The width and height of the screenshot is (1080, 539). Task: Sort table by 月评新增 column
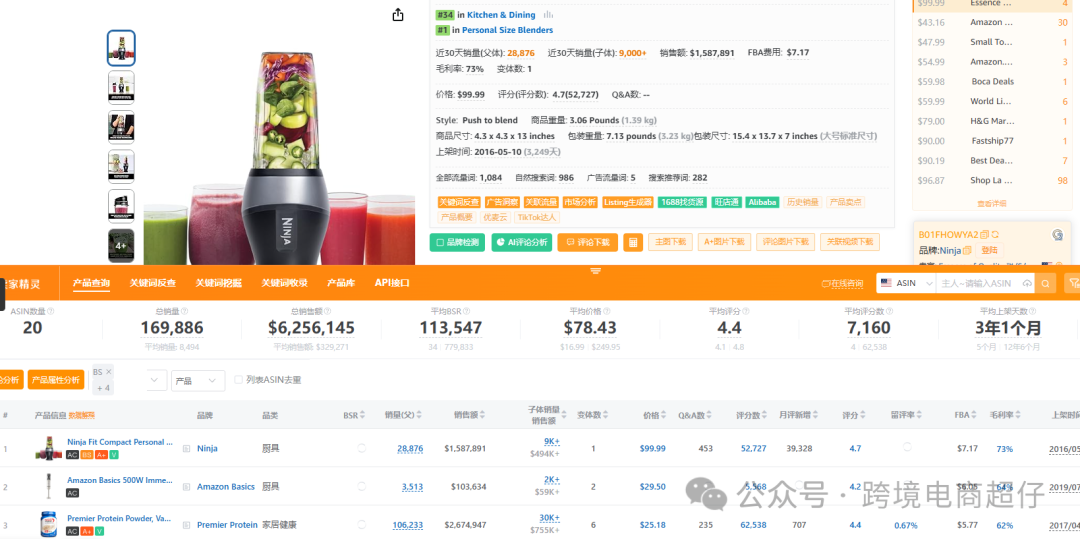tap(816, 415)
